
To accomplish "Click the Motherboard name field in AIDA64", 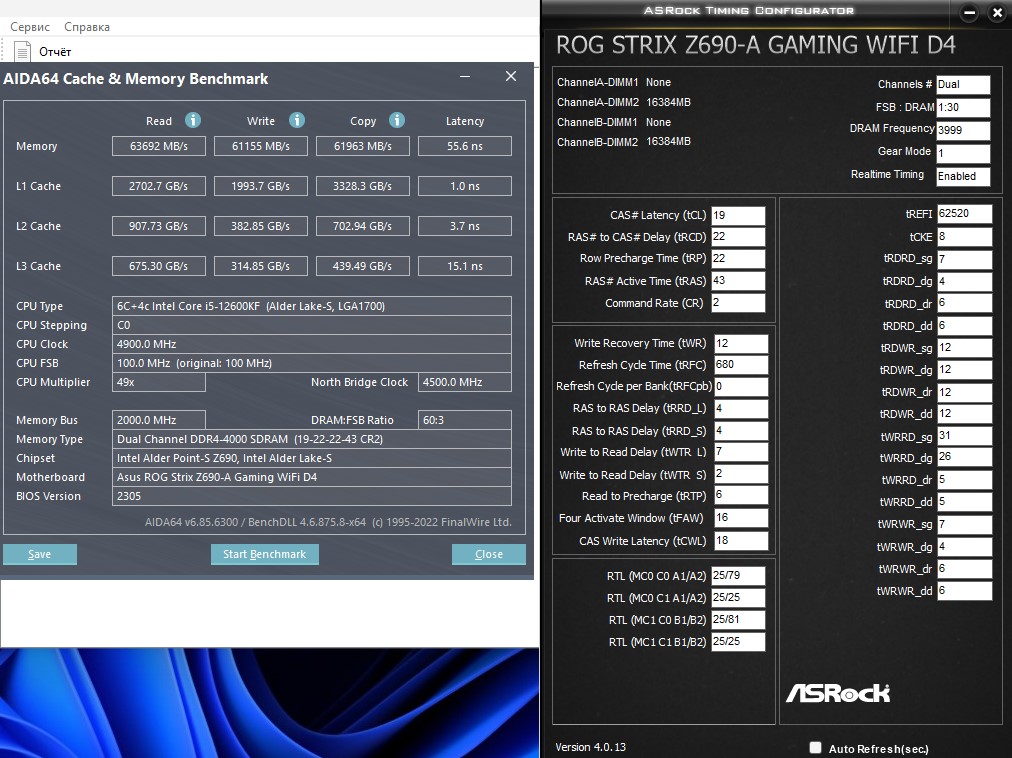I will point(312,477).
